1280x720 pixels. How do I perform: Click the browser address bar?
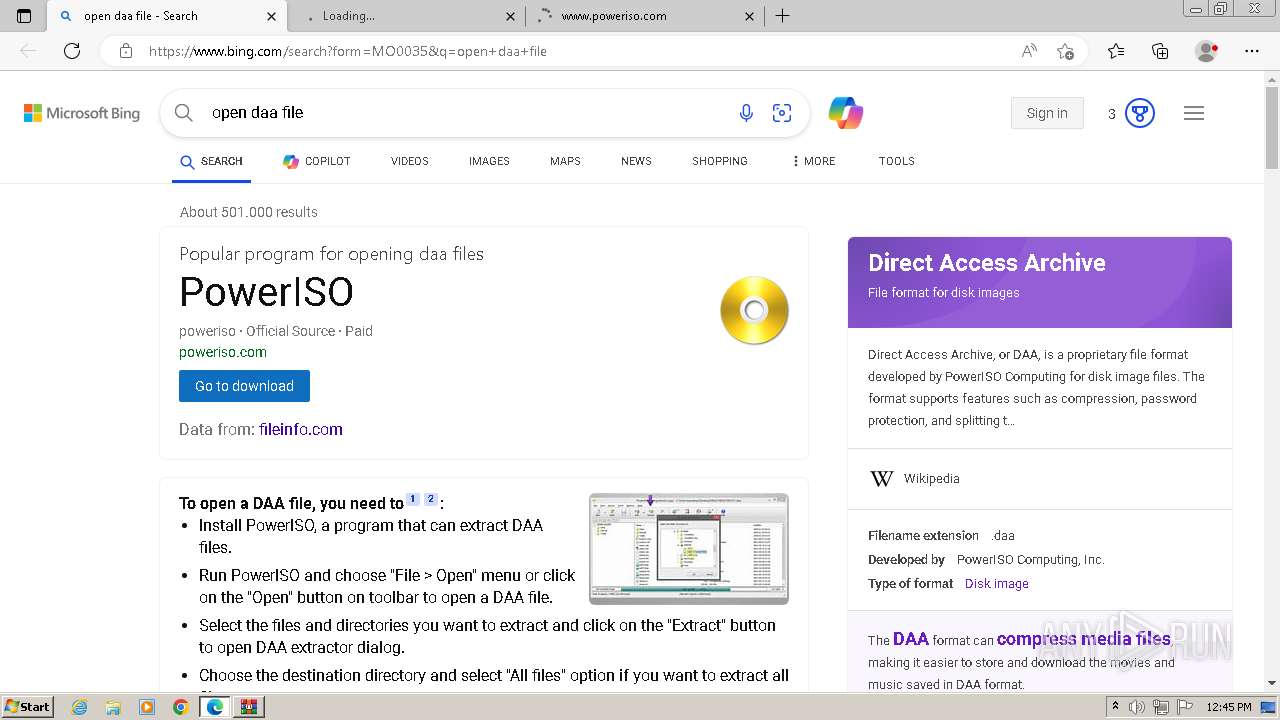(580, 51)
